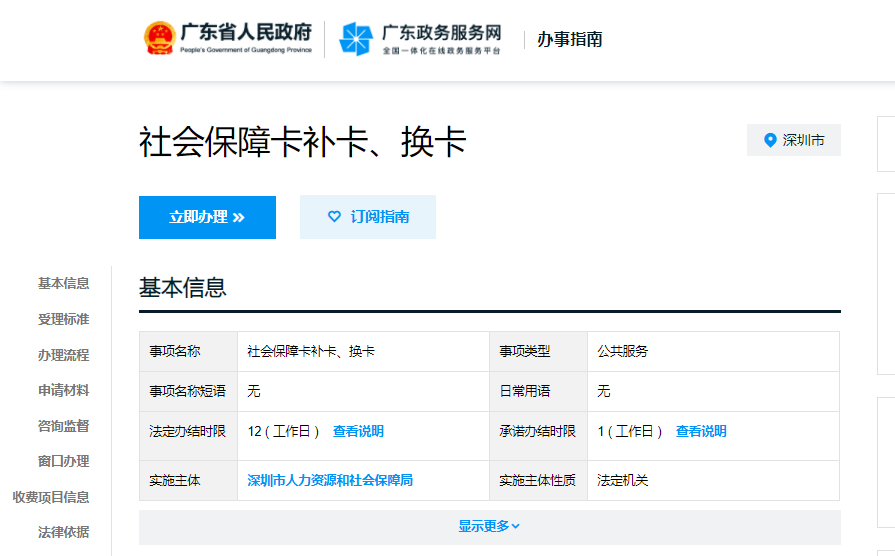Open the 深圳市 location selector

tap(793, 140)
